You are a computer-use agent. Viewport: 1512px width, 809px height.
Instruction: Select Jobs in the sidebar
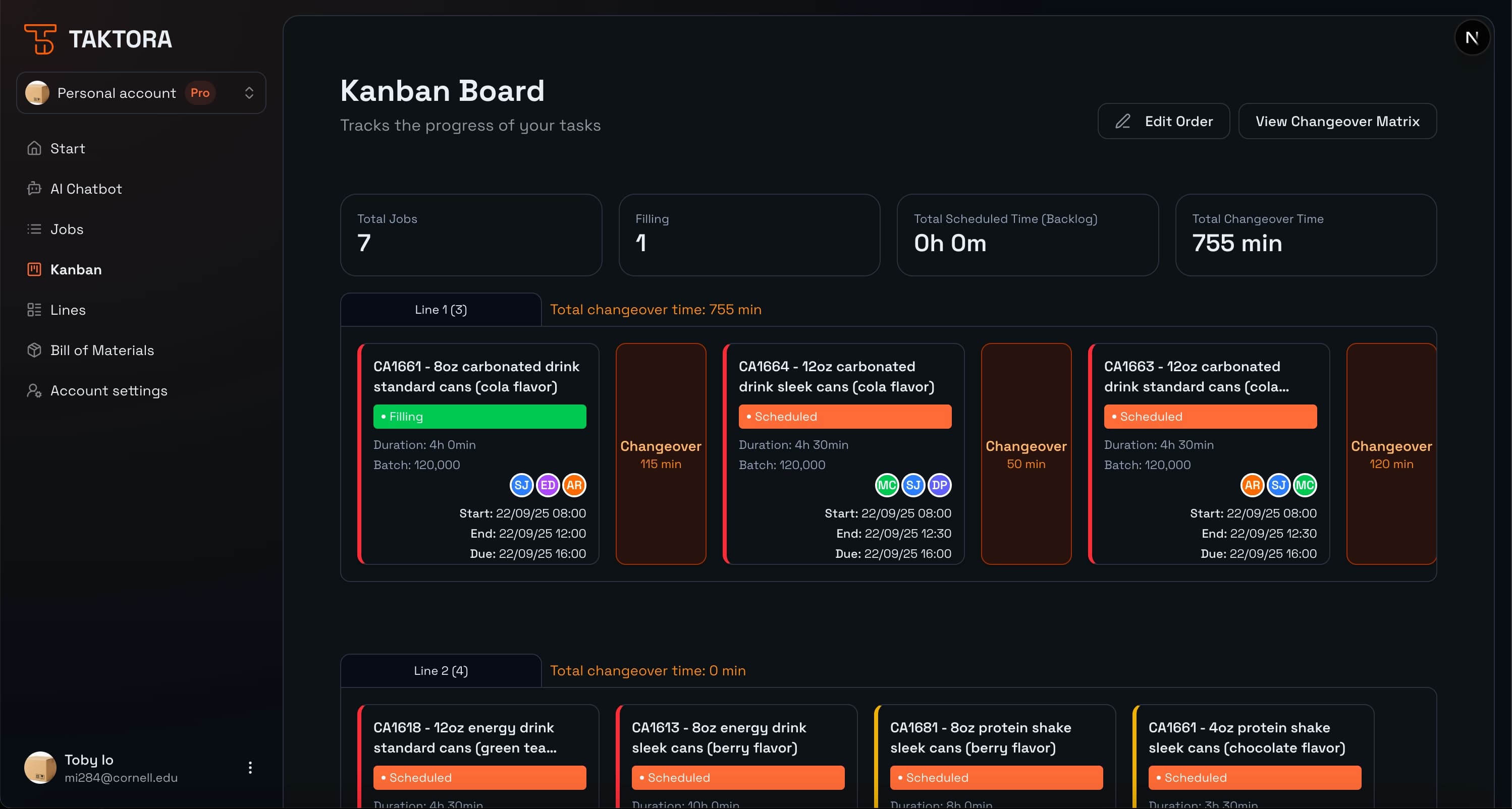pyautogui.click(x=66, y=229)
